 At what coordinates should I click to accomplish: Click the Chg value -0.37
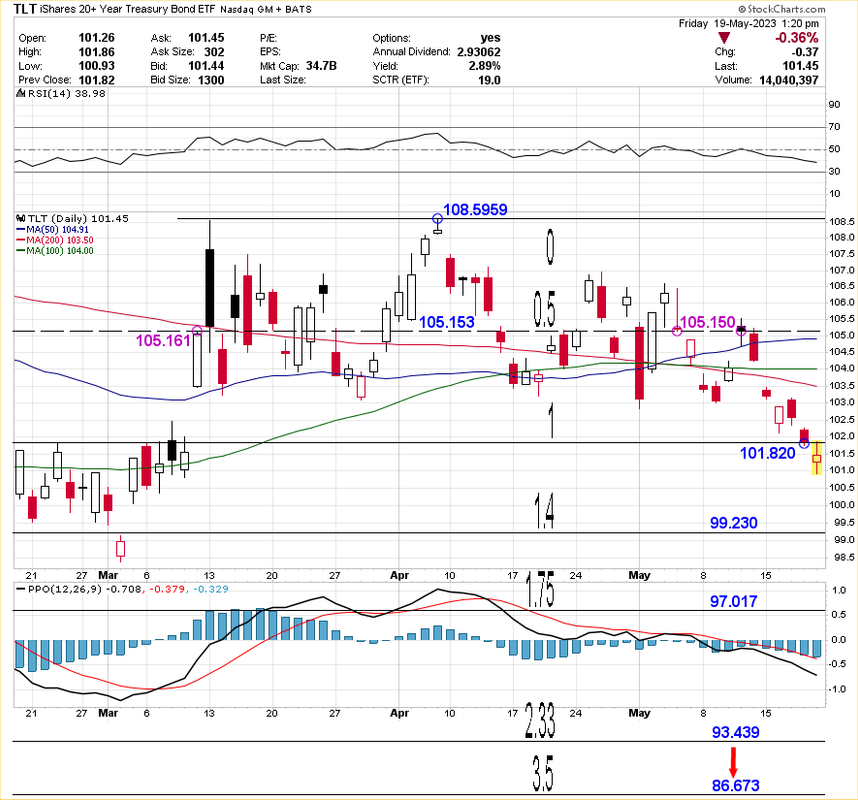pyautogui.click(x=805, y=52)
